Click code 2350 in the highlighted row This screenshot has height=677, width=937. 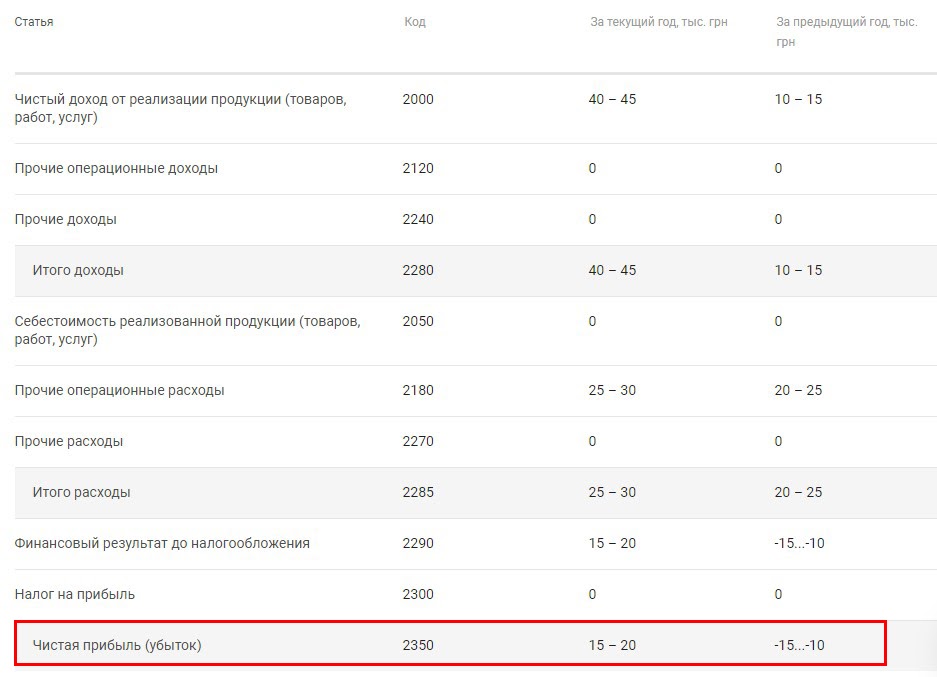pyautogui.click(x=418, y=645)
